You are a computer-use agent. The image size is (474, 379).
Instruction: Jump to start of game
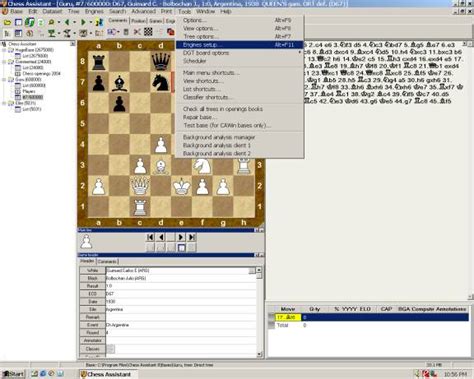[x=150, y=237]
